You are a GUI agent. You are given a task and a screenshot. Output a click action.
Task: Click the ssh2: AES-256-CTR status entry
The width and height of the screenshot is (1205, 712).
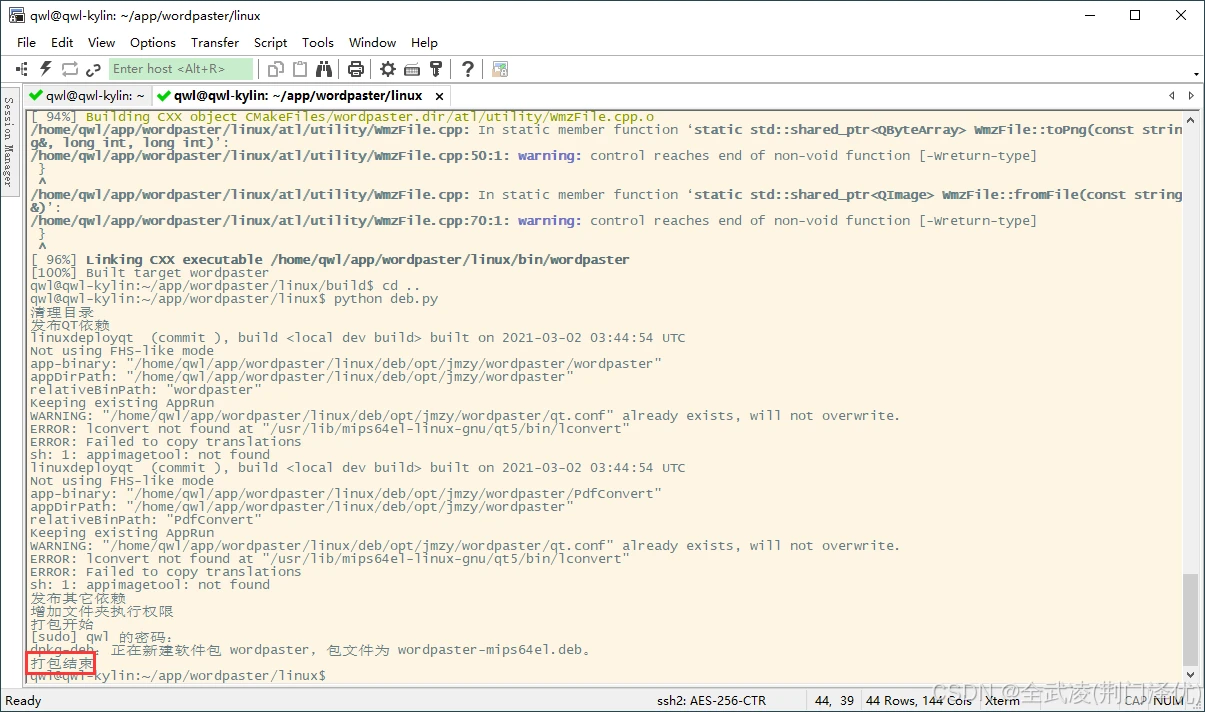tap(712, 701)
